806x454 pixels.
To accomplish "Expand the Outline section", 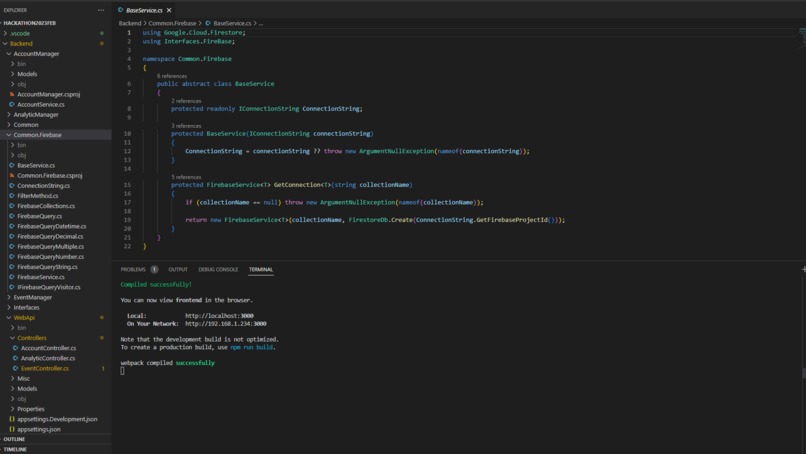I will (14, 440).
